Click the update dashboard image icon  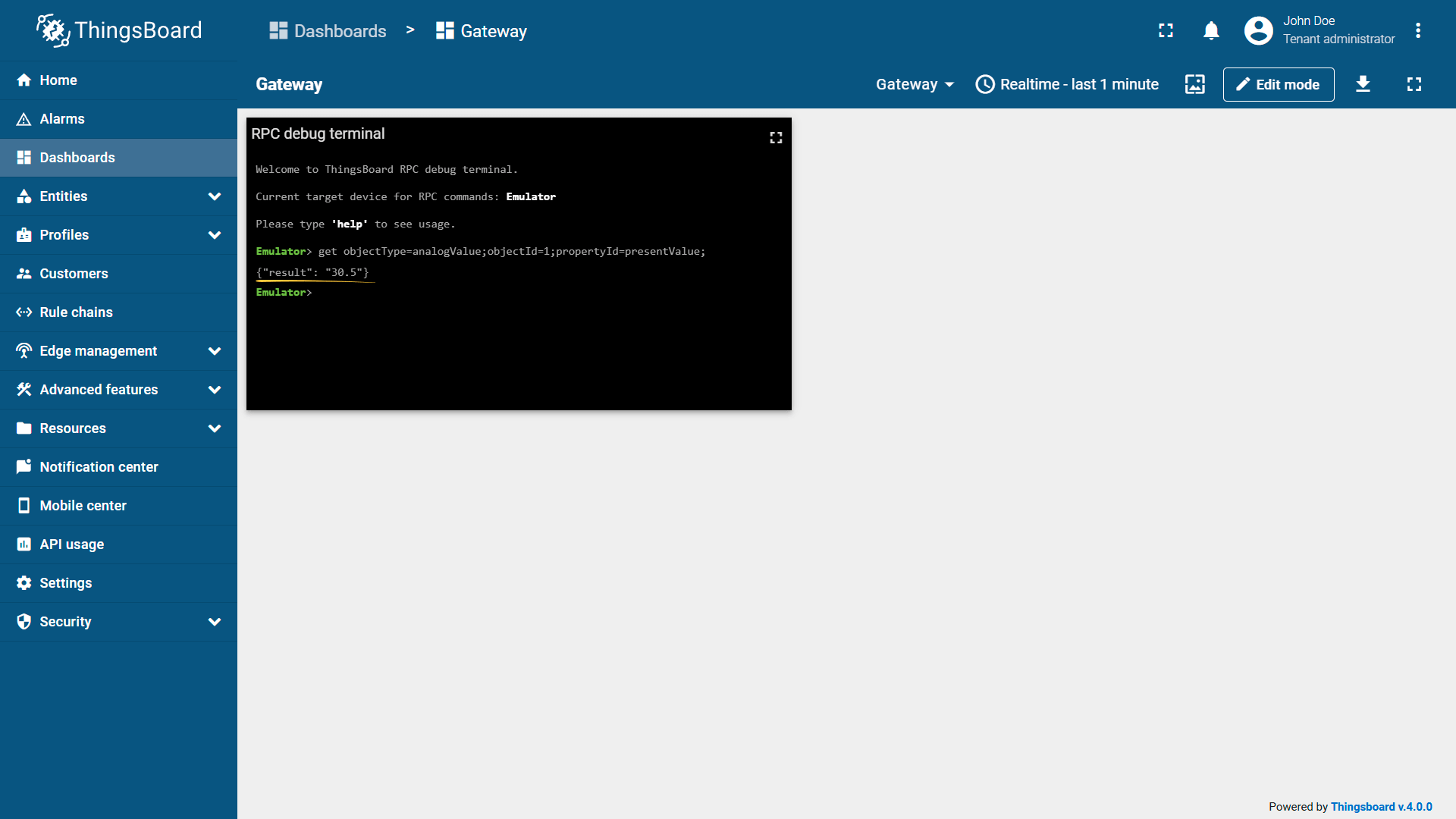1194,84
